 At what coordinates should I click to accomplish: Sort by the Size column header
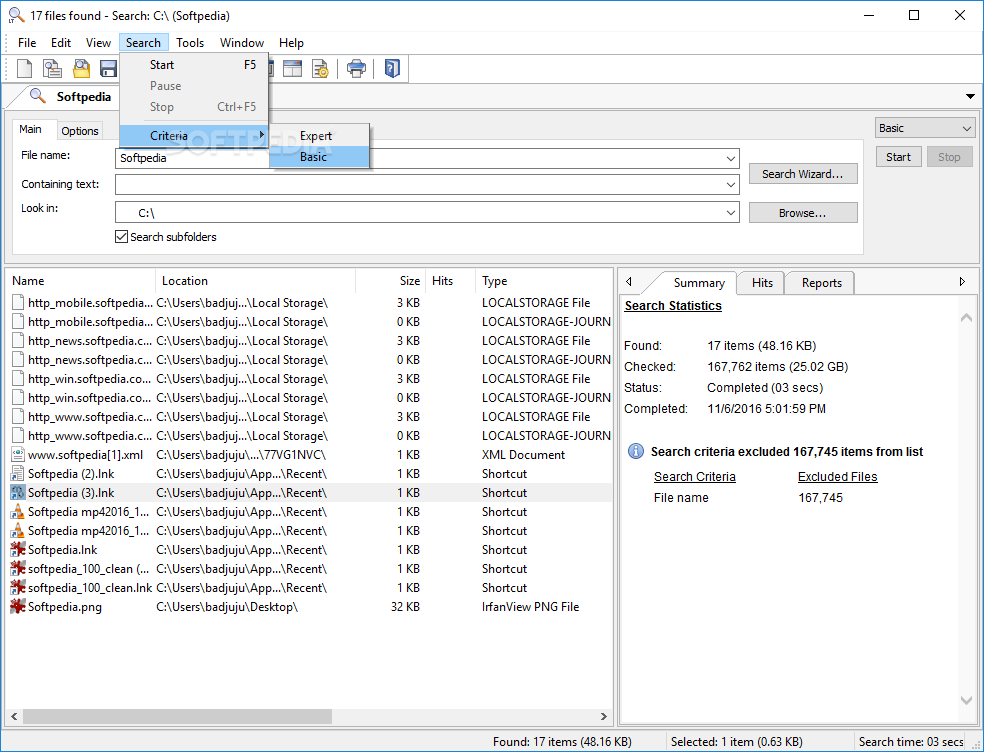pyautogui.click(x=390, y=281)
